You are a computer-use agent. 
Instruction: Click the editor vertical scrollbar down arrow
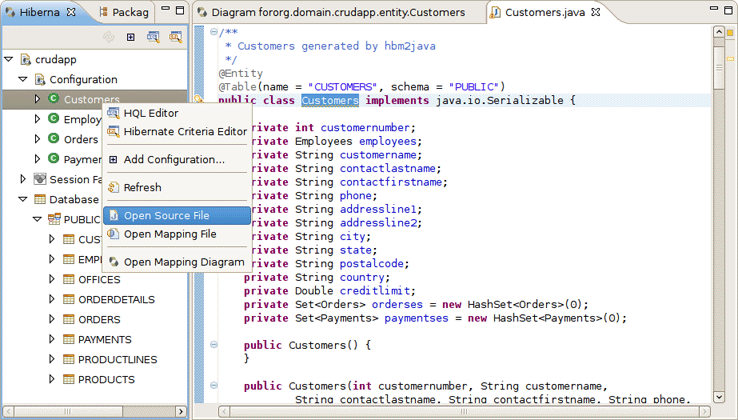[719, 397]
